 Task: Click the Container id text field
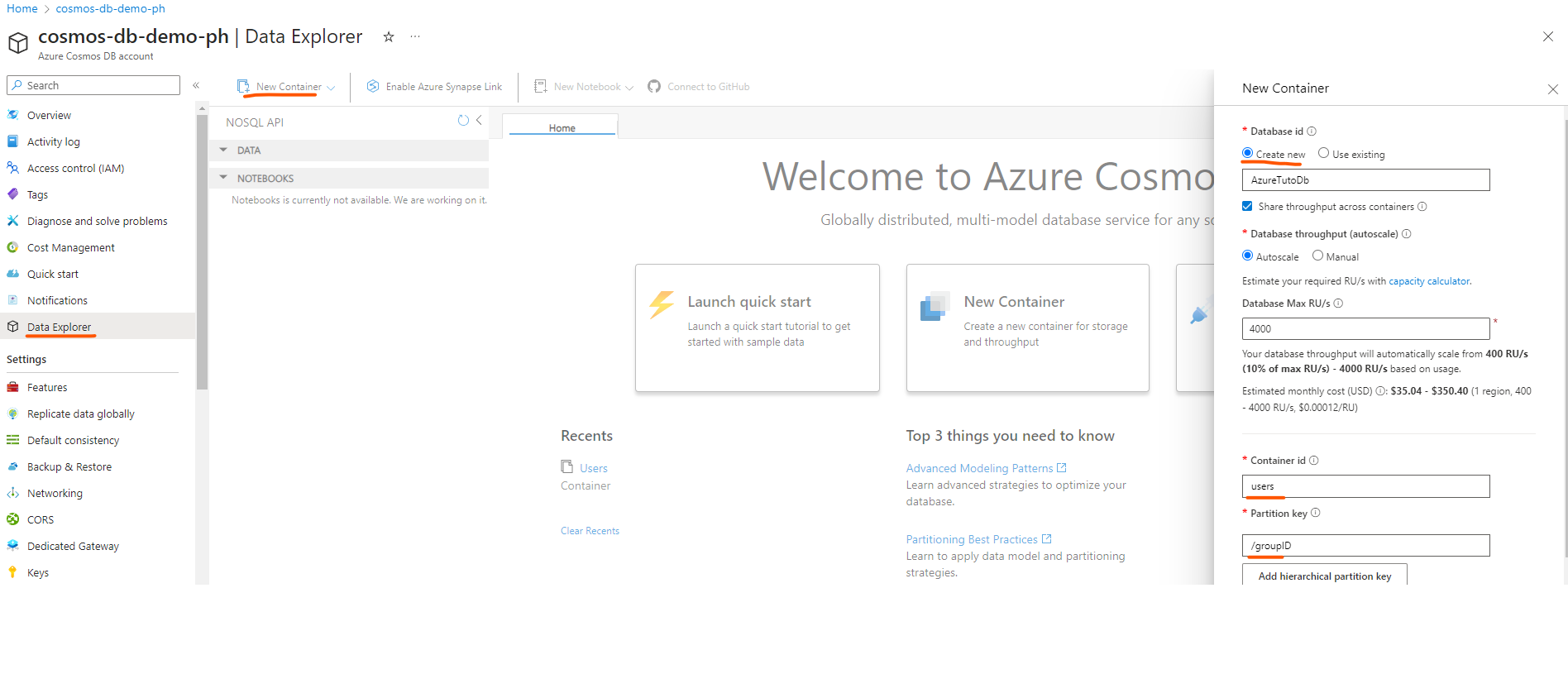point(1365,486)
